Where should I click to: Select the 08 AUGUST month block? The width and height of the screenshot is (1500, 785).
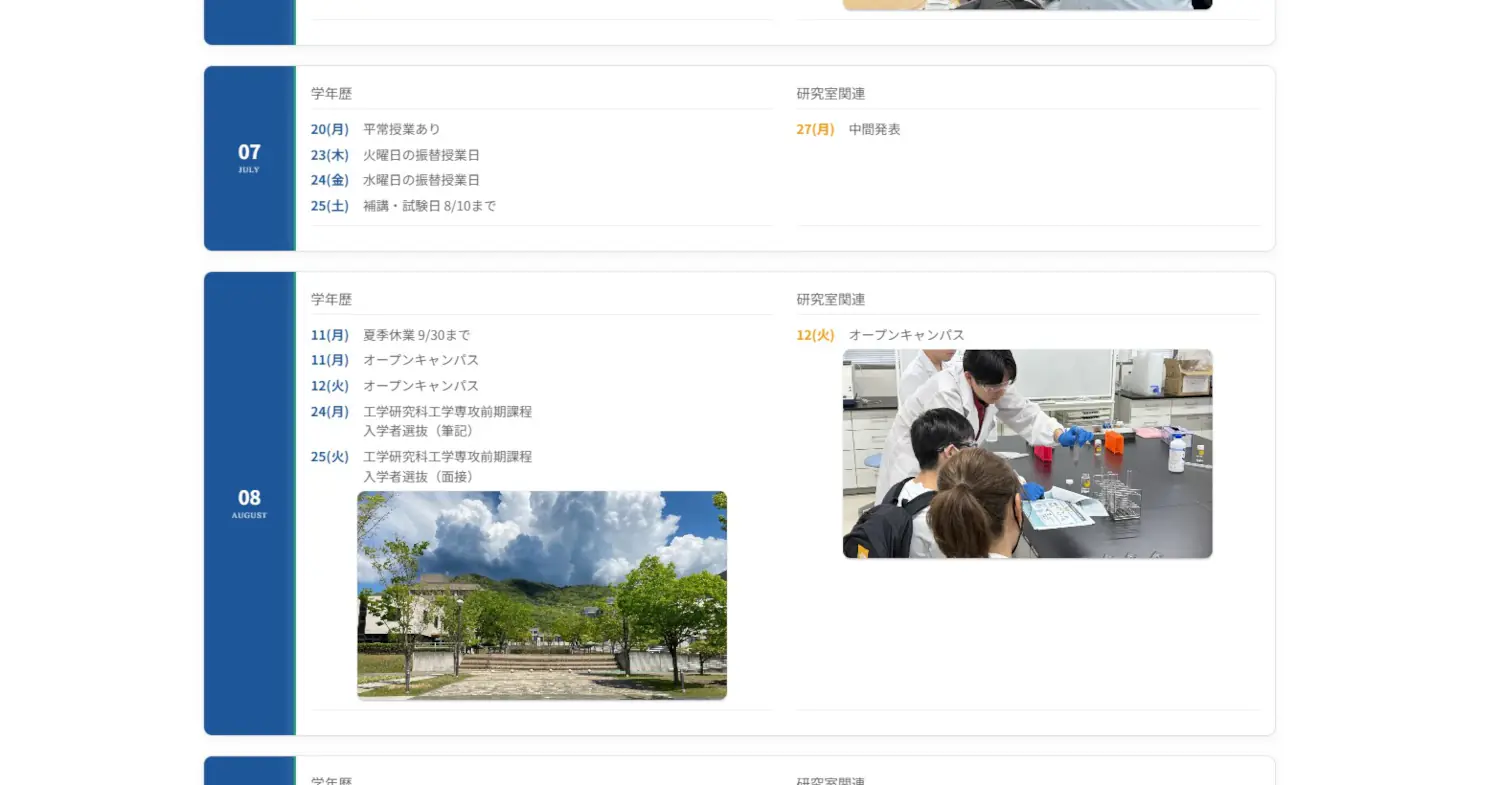[x=249, y=503]
